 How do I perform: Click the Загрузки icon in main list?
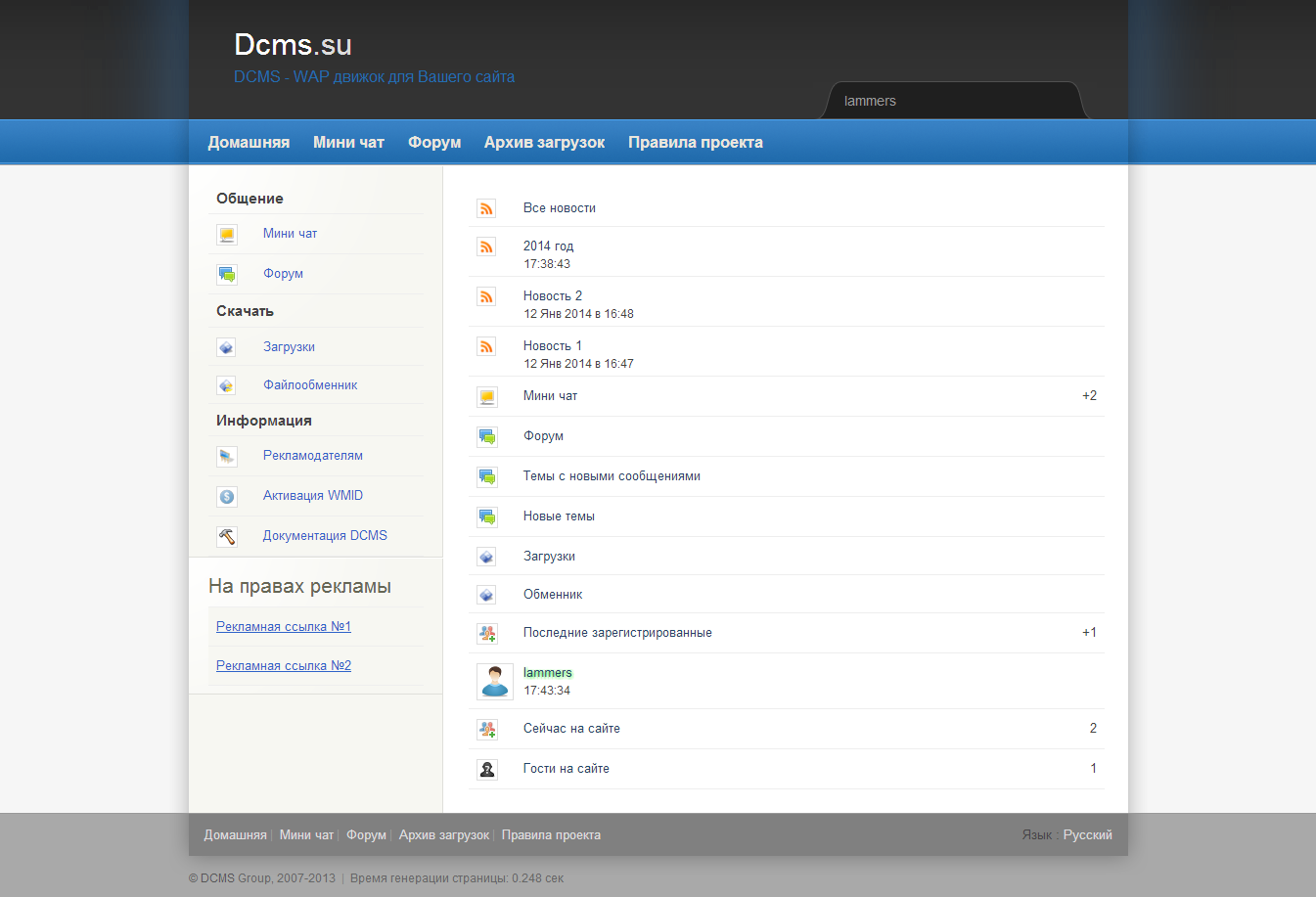click(x=486, y=557)
